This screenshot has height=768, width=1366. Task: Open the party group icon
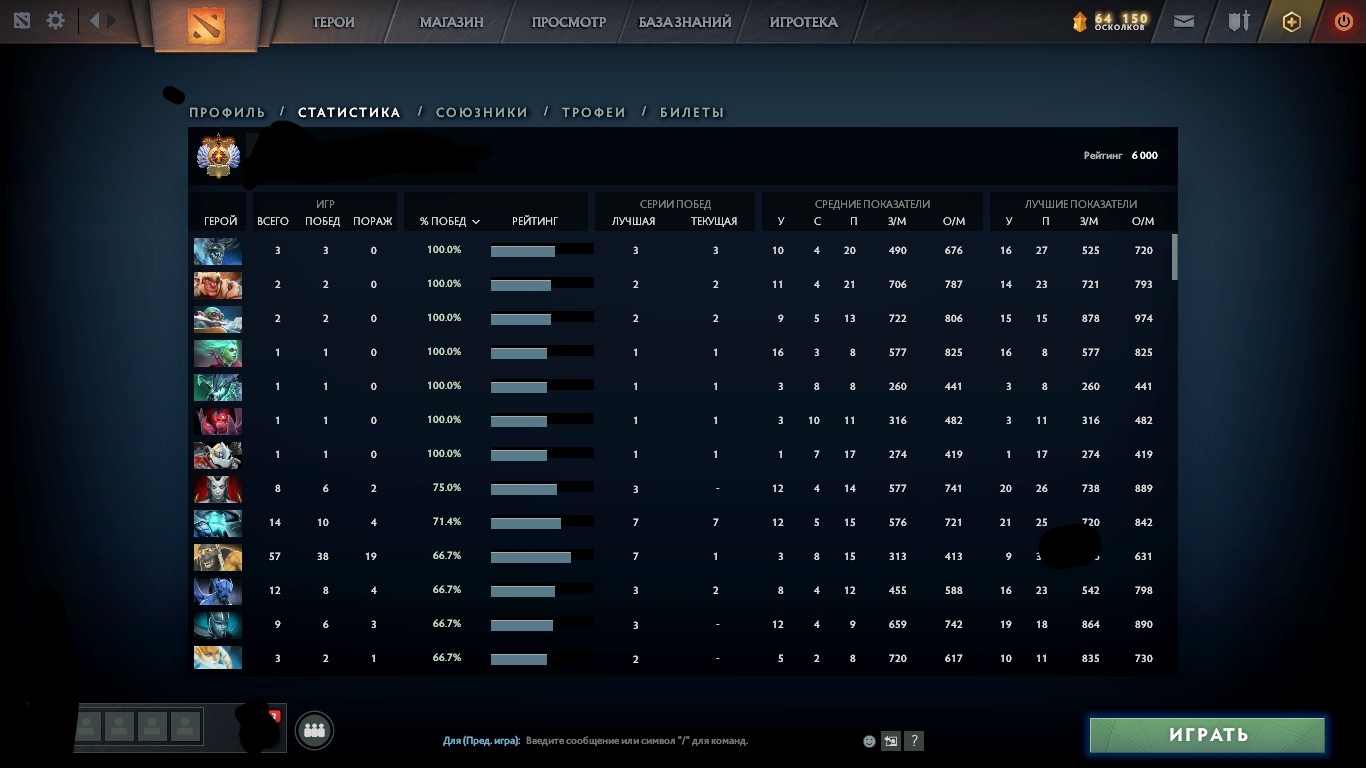point(315,731)
